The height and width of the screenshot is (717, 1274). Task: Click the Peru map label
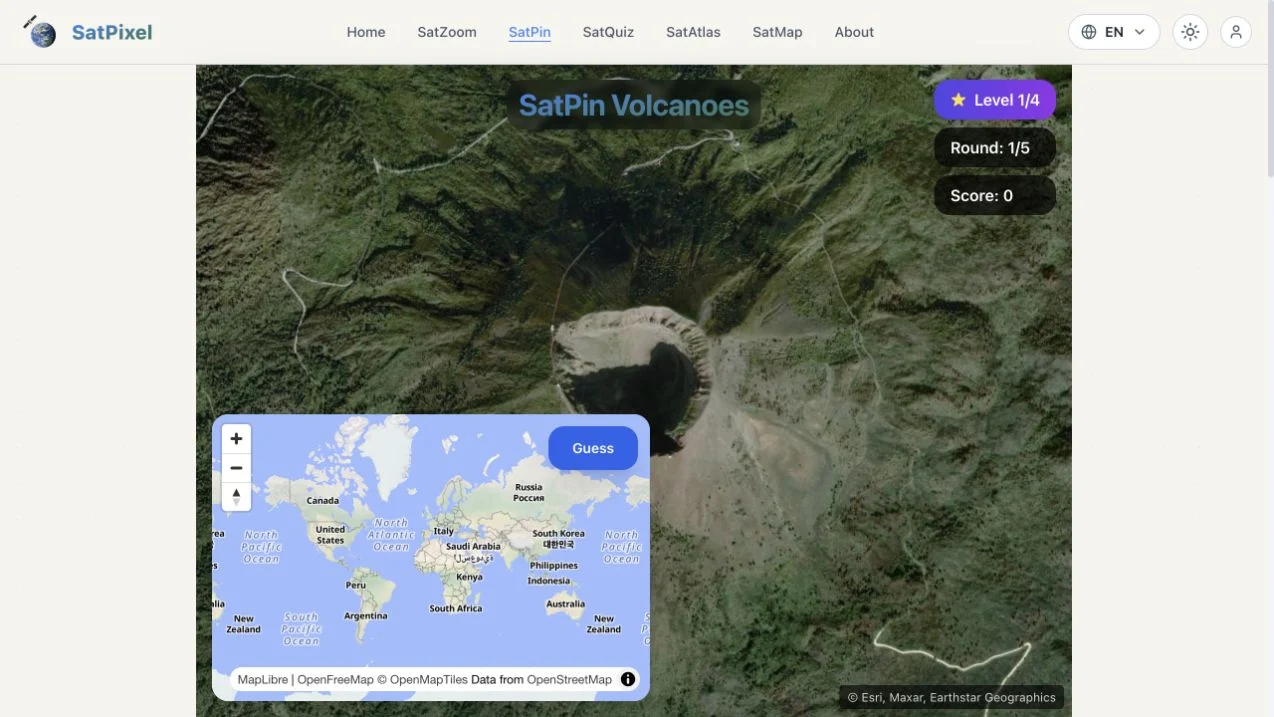[355, 585]
